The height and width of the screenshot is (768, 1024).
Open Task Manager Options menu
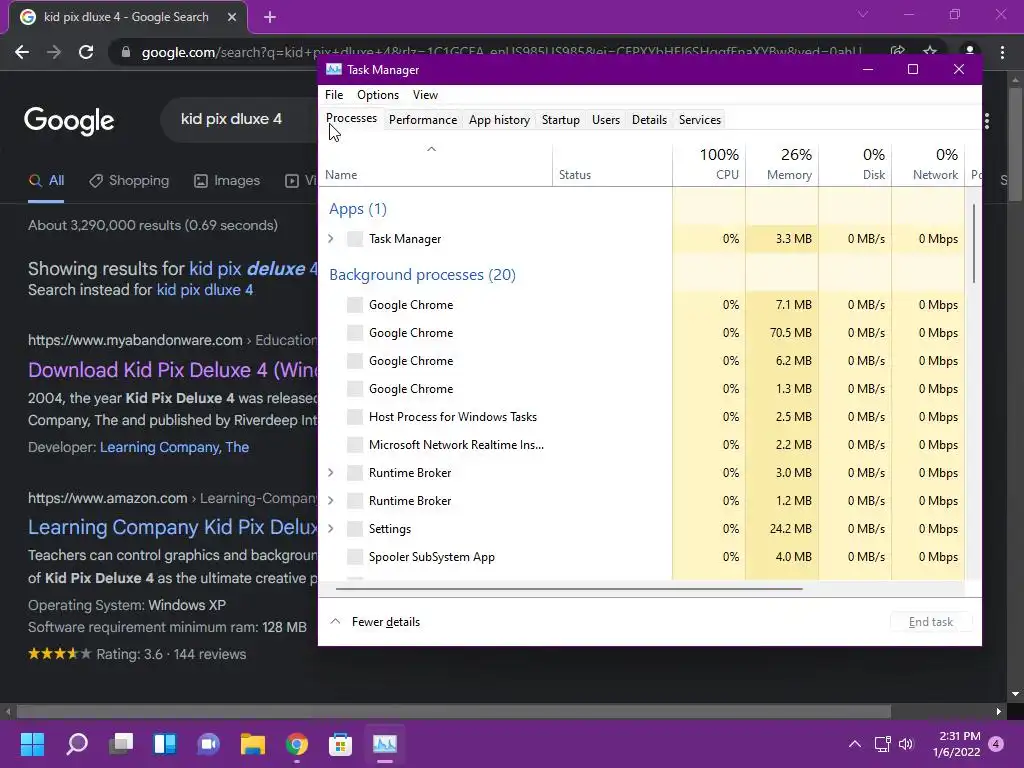pyautogui.click(x=377, y=95)
